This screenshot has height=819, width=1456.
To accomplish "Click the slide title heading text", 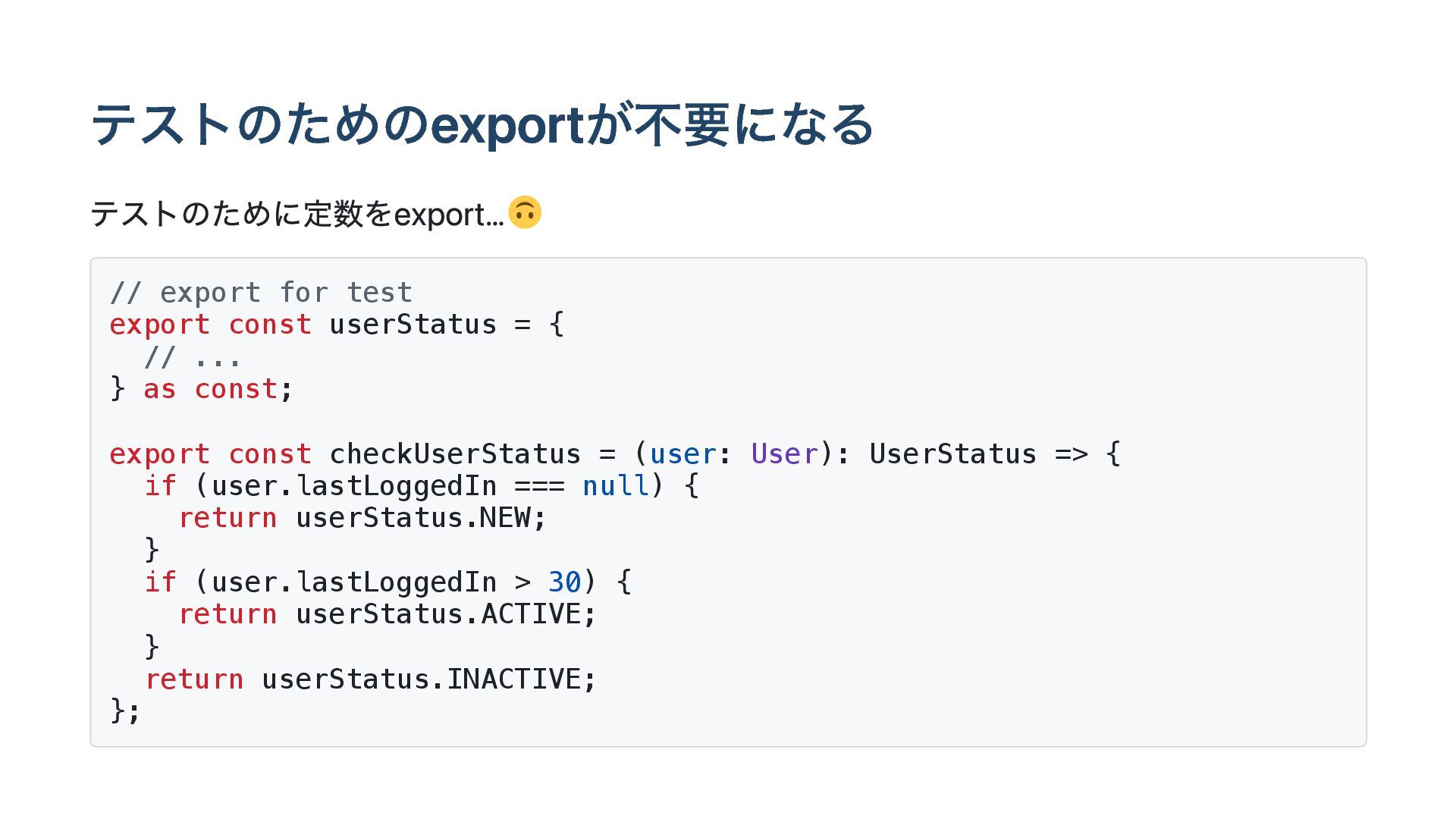I will pyautogui.click(x=482, y=125).
